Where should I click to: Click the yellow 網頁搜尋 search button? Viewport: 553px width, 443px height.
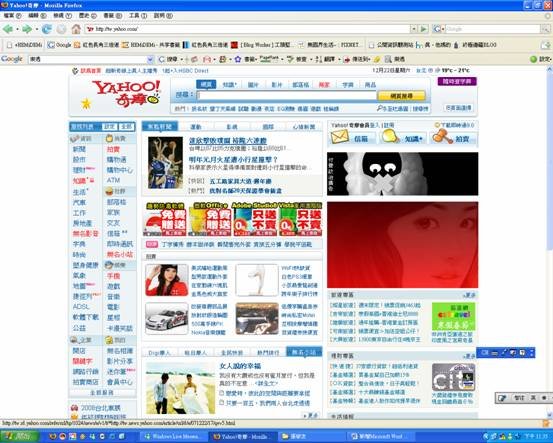click(401, 96)
